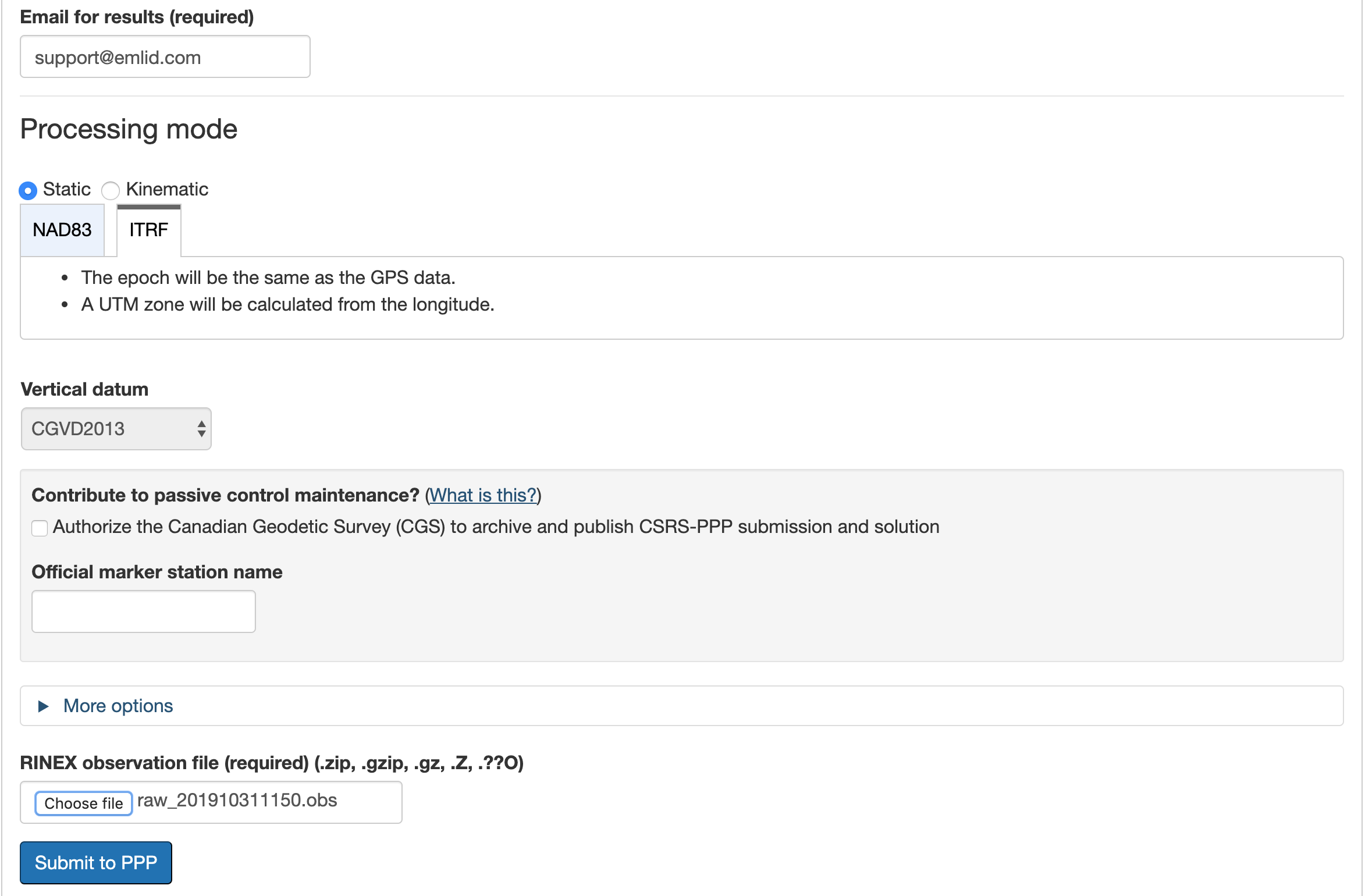Click the Authorize CGS archive label text
1365x896 pixels.
pyautogui.click(x=496, y=527)
